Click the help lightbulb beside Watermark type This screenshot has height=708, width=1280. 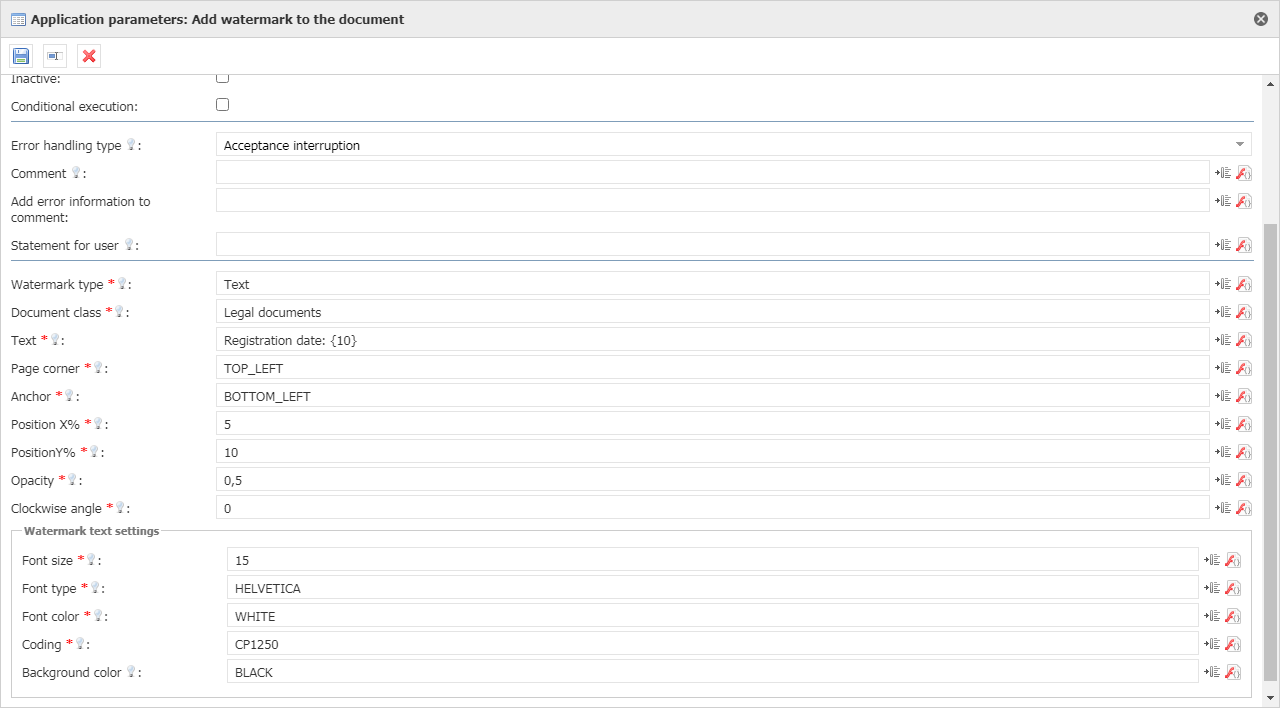click(122, 284)
